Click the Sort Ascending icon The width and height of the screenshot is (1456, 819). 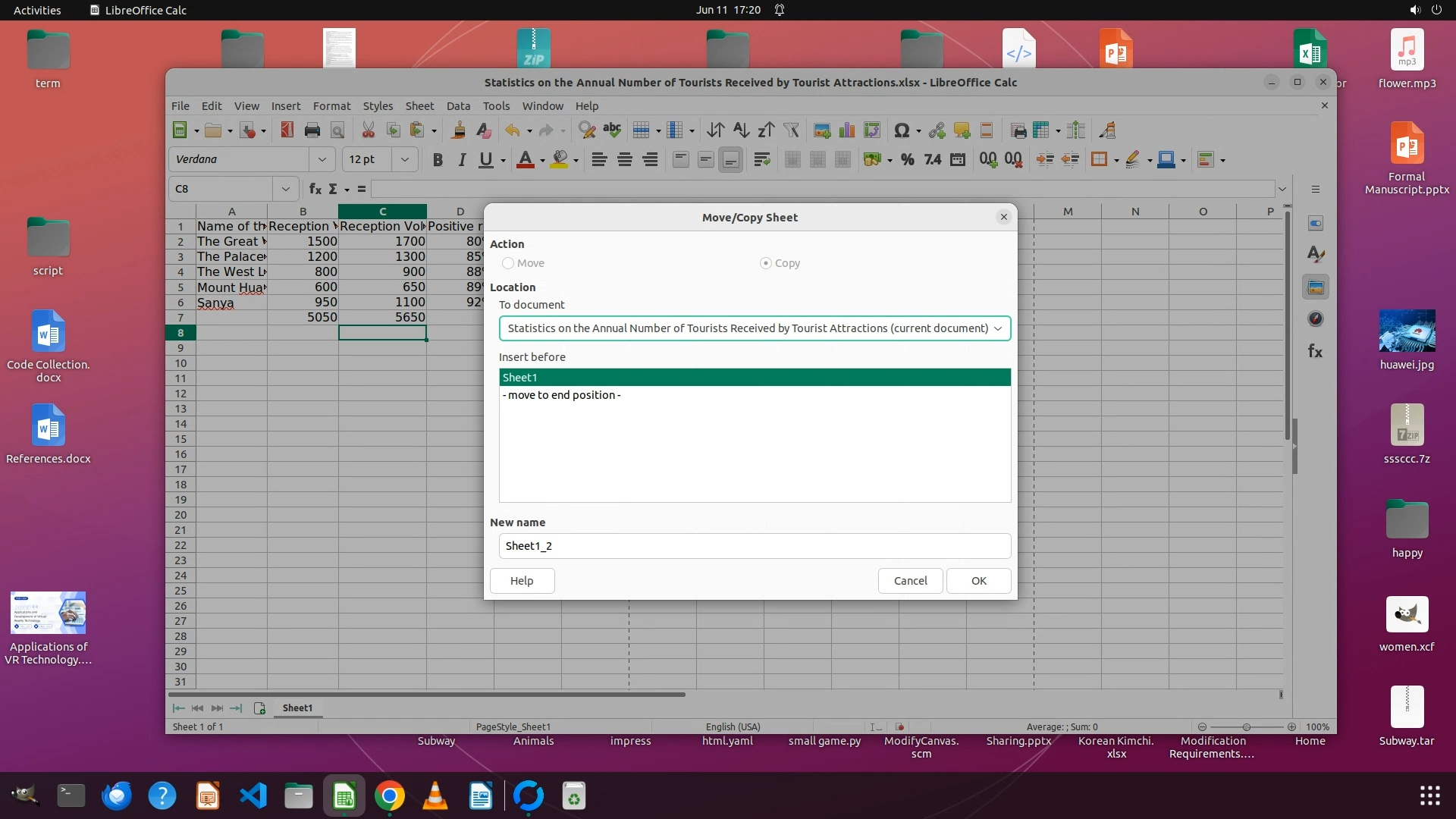(741, 130)
